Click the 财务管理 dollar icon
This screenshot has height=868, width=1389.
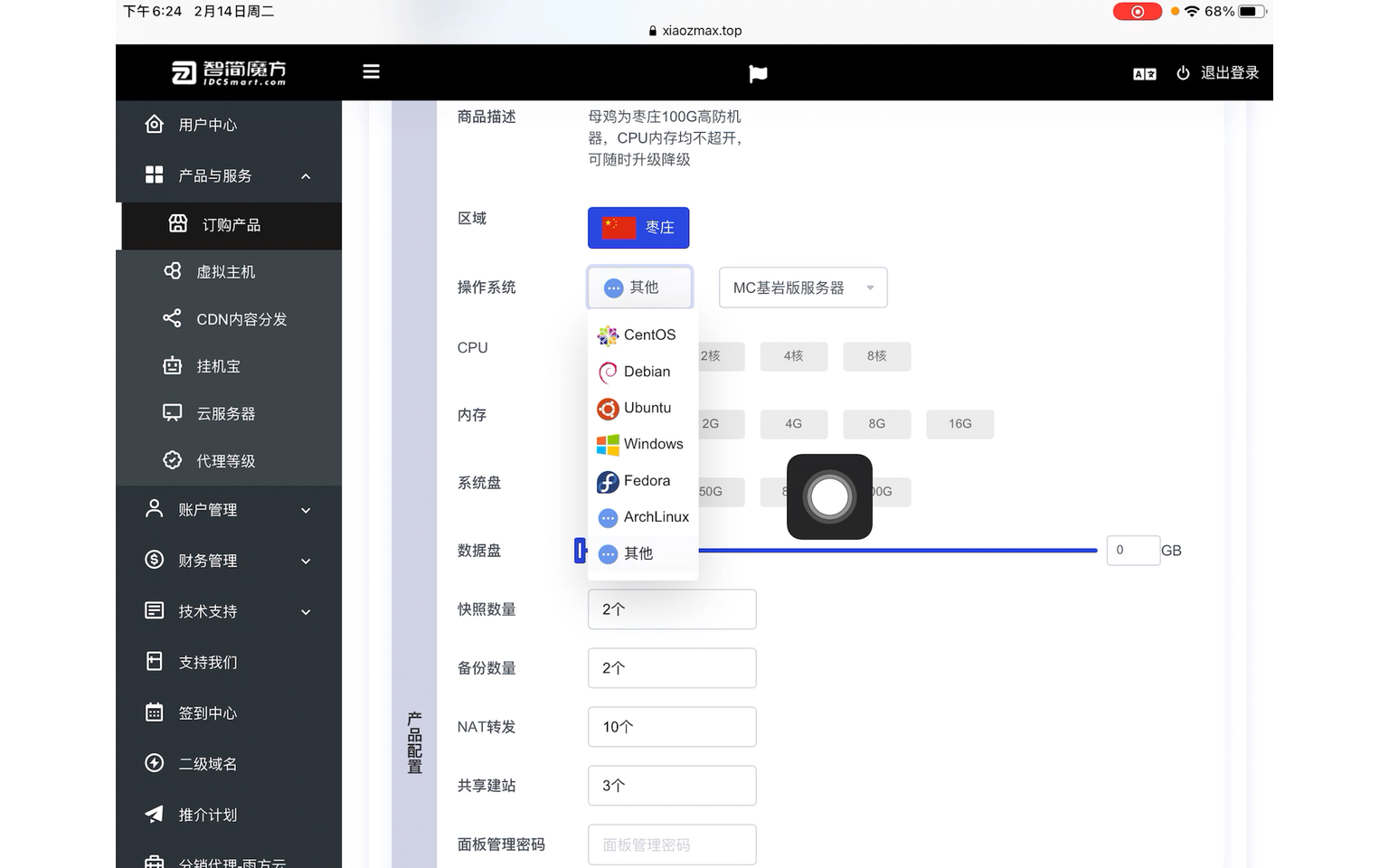click(x=155, y=560)
